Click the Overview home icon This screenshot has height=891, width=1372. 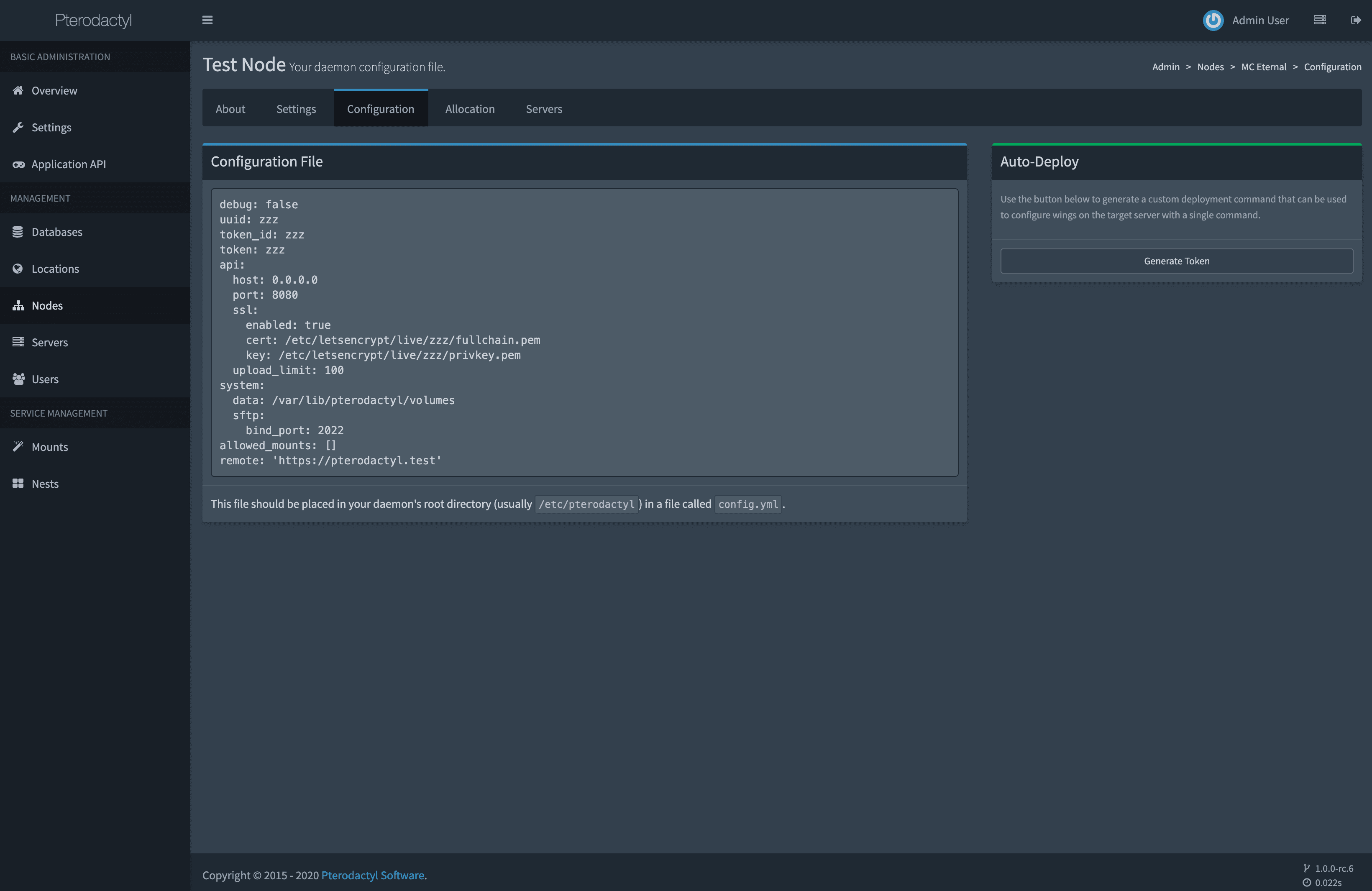coord(18,90)
